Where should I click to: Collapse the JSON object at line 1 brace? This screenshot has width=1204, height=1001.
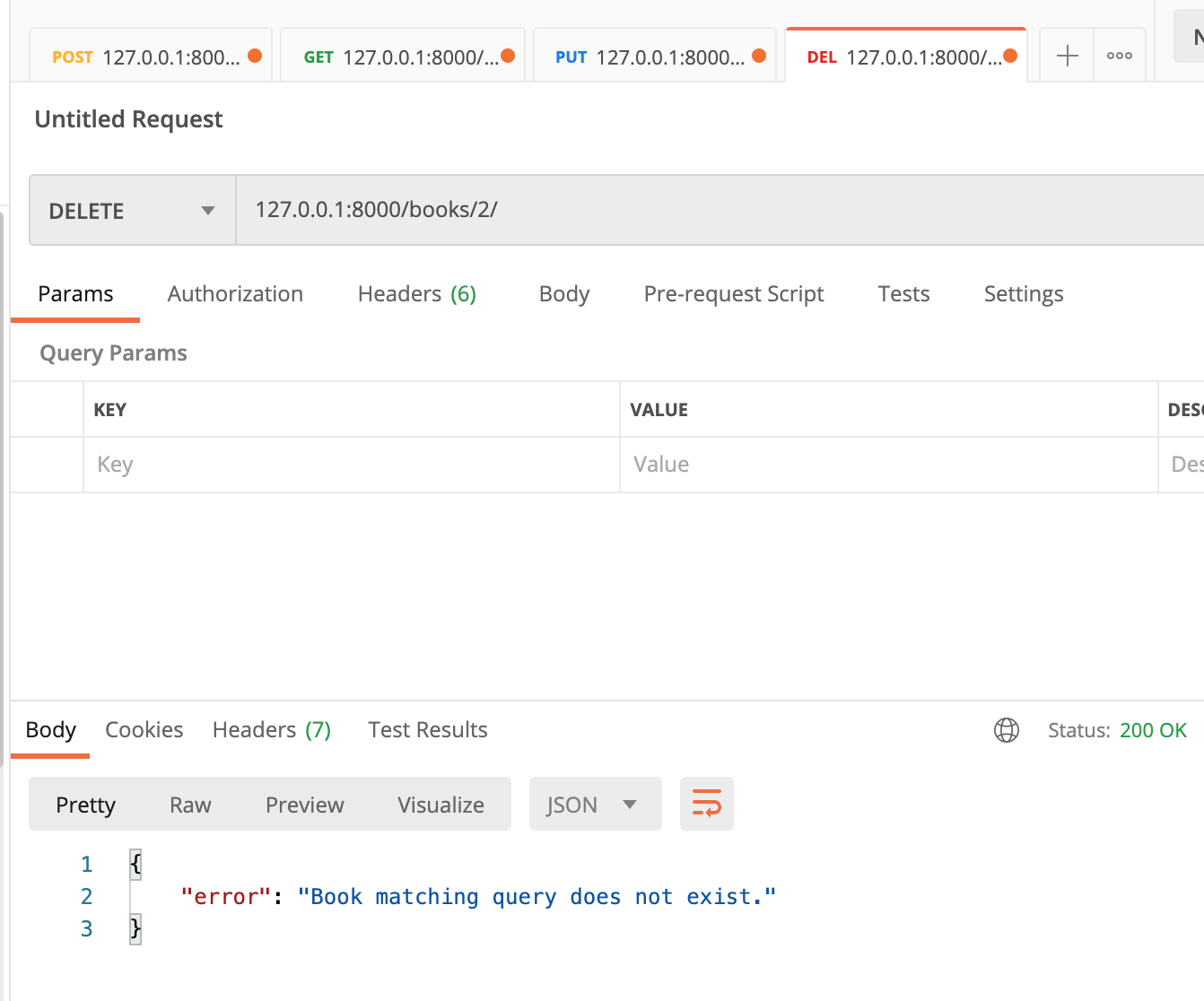(x=135, y=864)
